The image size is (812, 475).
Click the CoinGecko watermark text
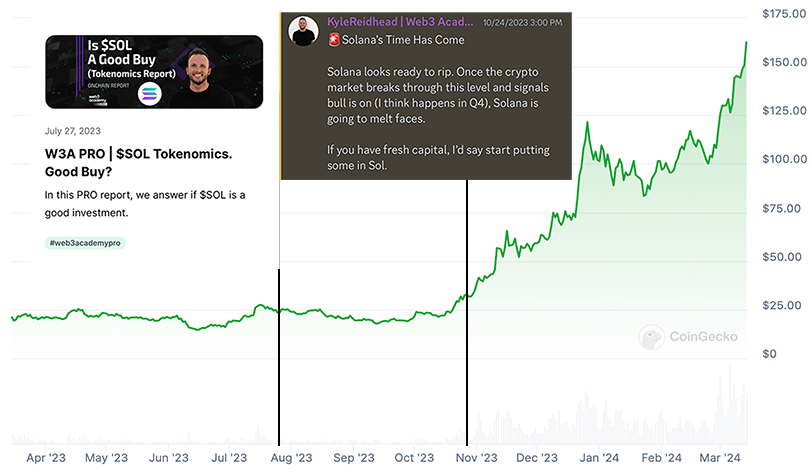coord(704,337)
